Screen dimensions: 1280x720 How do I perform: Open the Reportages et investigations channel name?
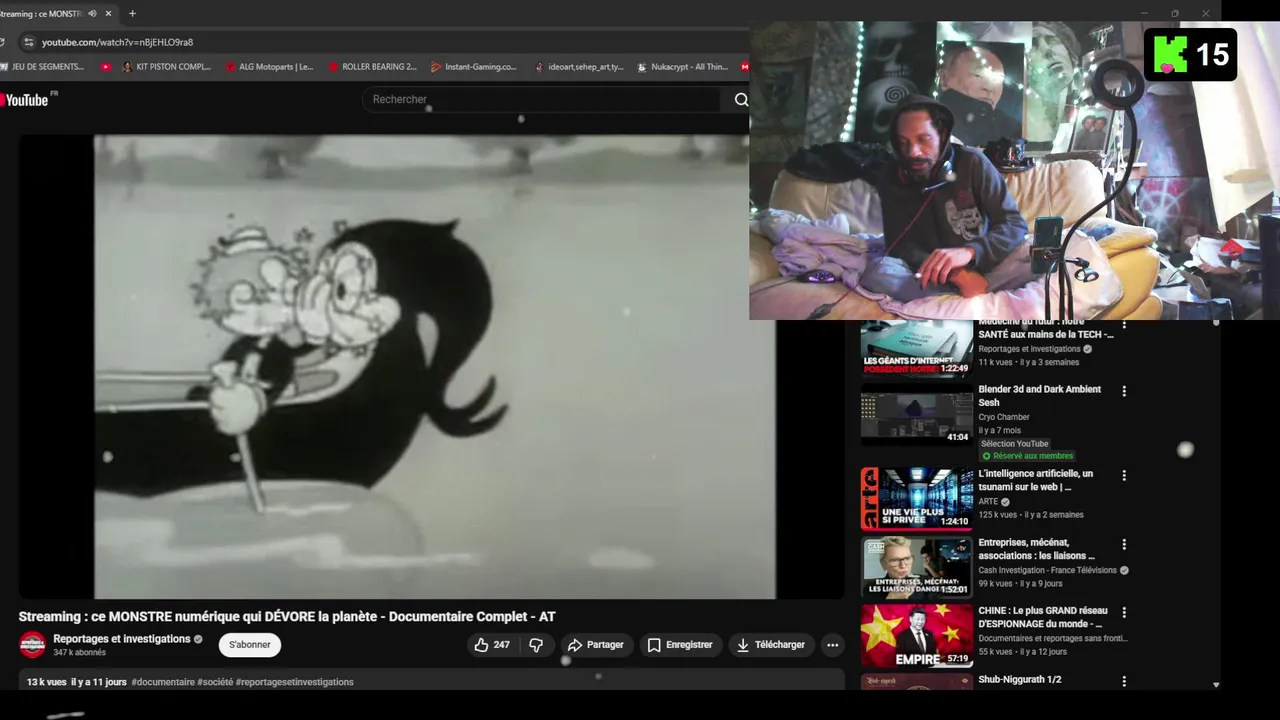point(121,639)
